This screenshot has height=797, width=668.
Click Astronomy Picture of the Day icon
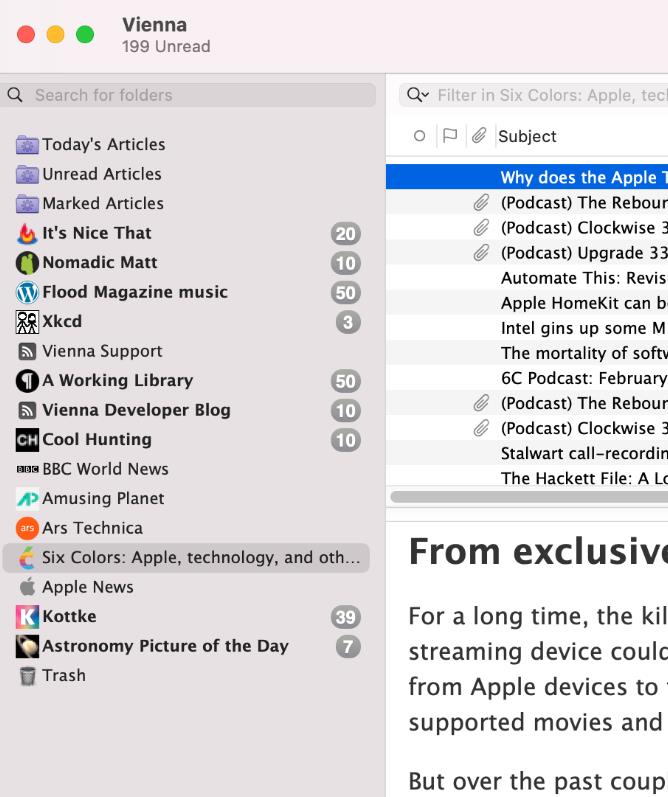[27, 646]
